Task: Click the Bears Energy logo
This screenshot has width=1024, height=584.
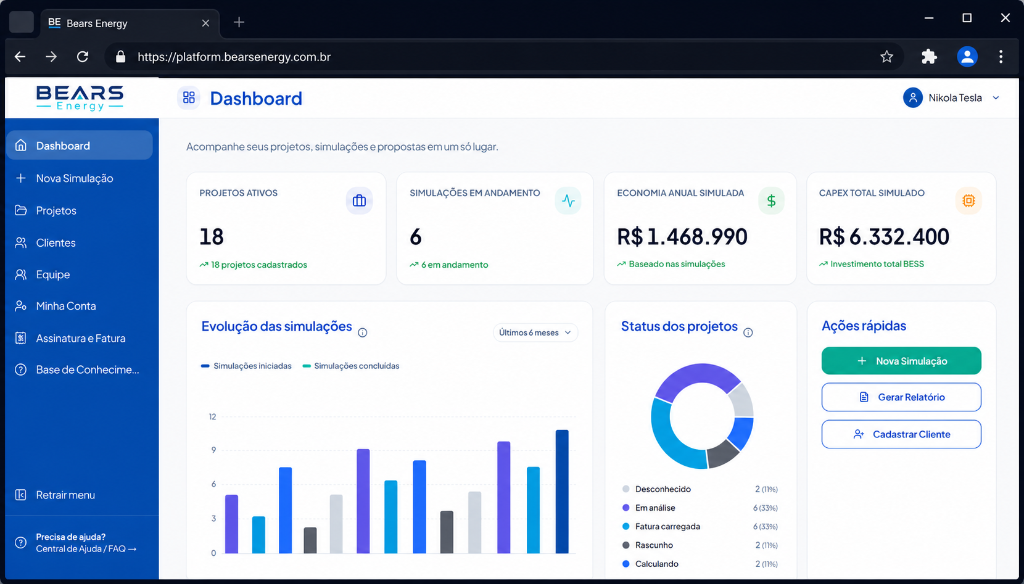Action: (80, 98)
